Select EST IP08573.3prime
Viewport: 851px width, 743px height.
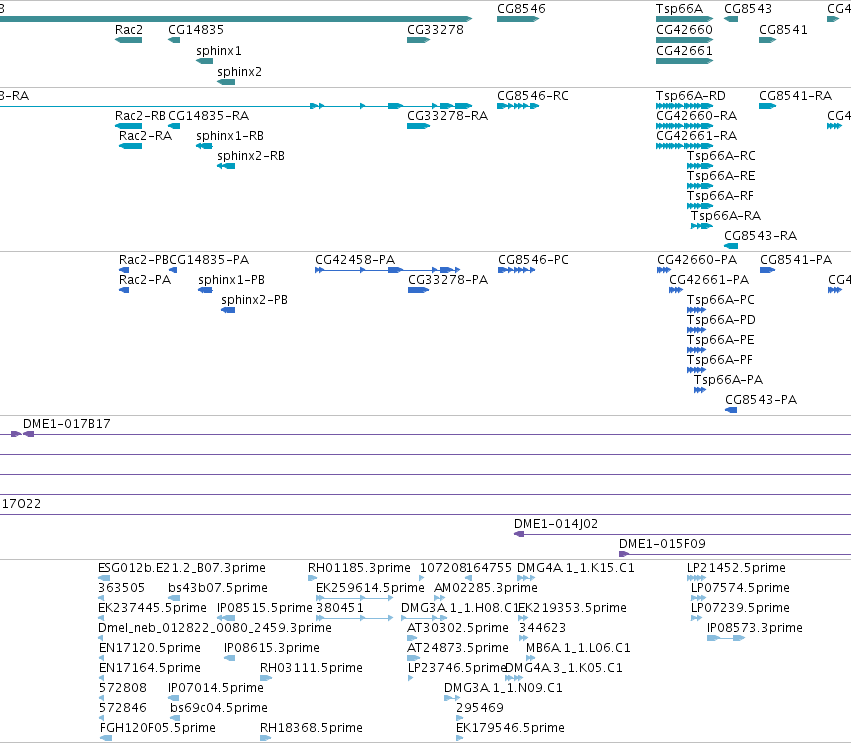coord(726,638)
